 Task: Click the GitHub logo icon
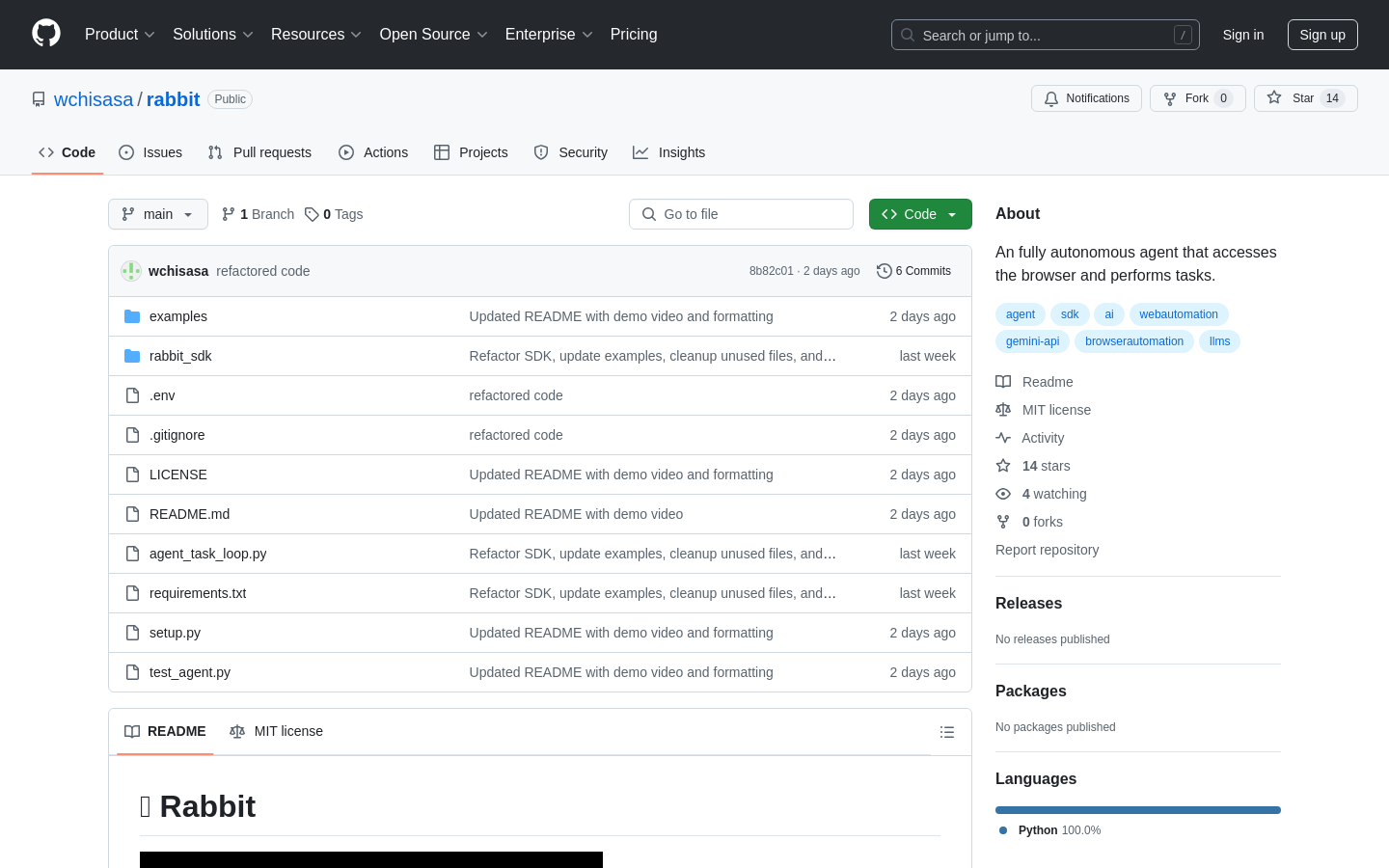pyautogui.click(x=46, y=34)
